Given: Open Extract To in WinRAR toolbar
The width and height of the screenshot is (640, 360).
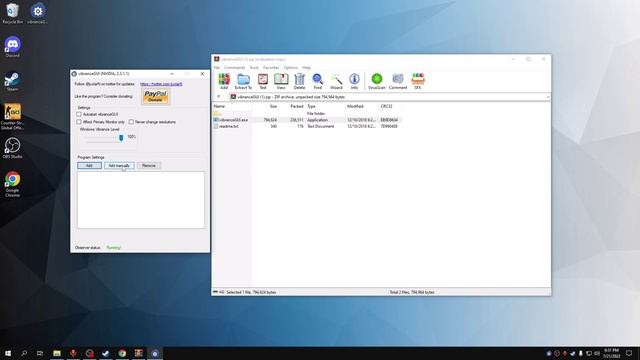Looking at the screenshot, I should tap(243, 81).
